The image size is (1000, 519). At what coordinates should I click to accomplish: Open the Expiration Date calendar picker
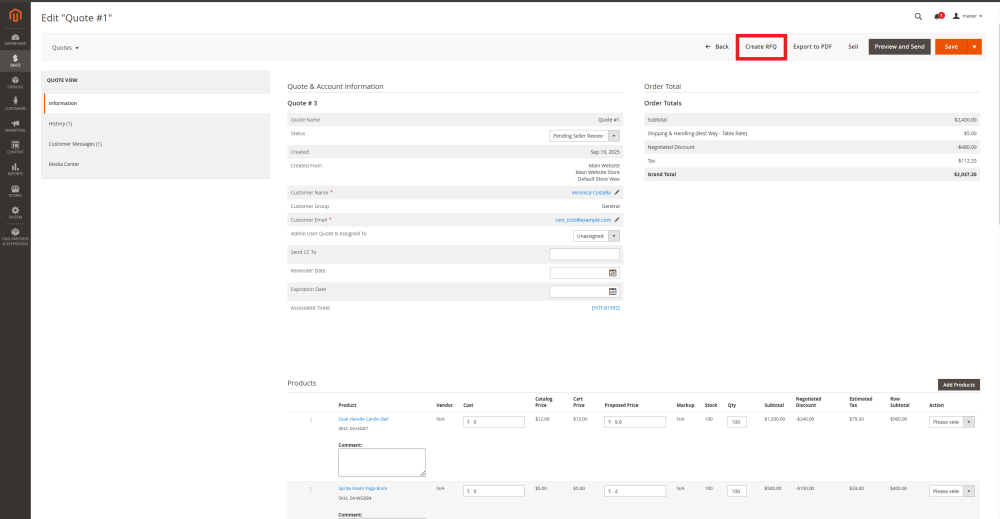click(x=613, y=291)
